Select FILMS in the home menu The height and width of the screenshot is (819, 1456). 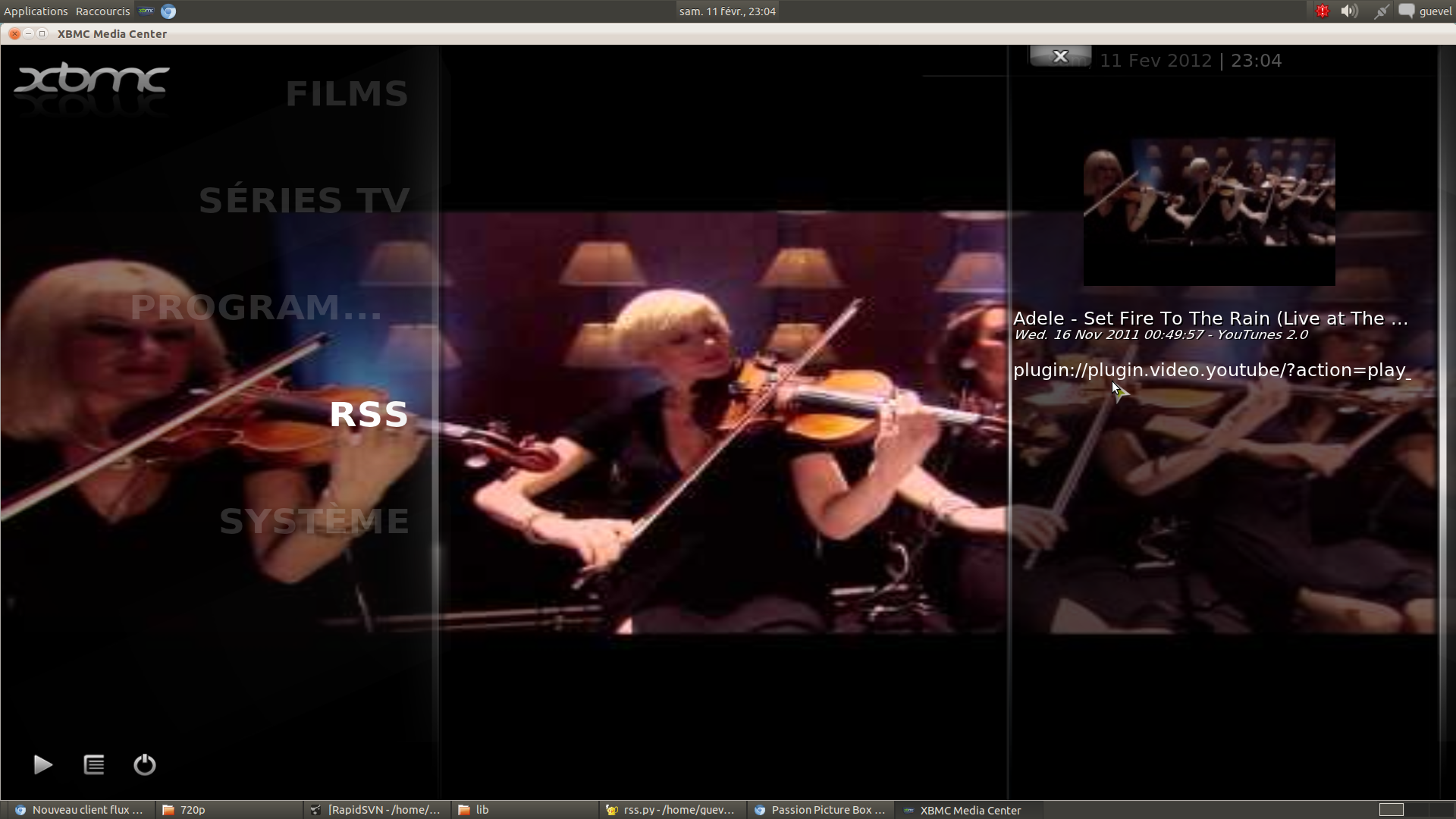(x=347, y=93)
